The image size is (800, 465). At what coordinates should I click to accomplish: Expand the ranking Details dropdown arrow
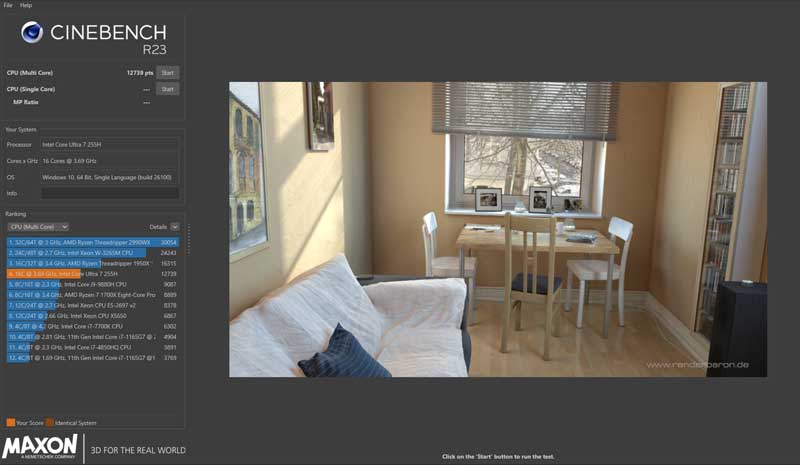point(175,227)
